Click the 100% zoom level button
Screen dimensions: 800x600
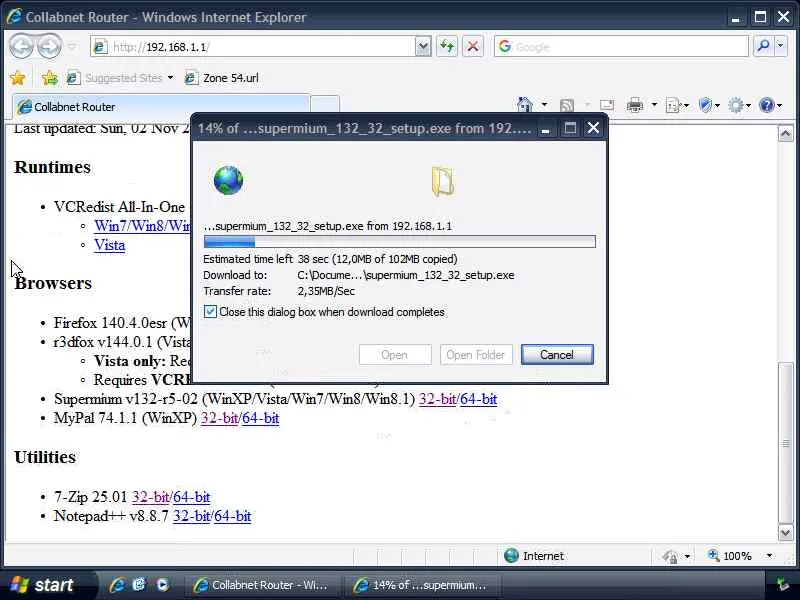click(x=731, y=556)
